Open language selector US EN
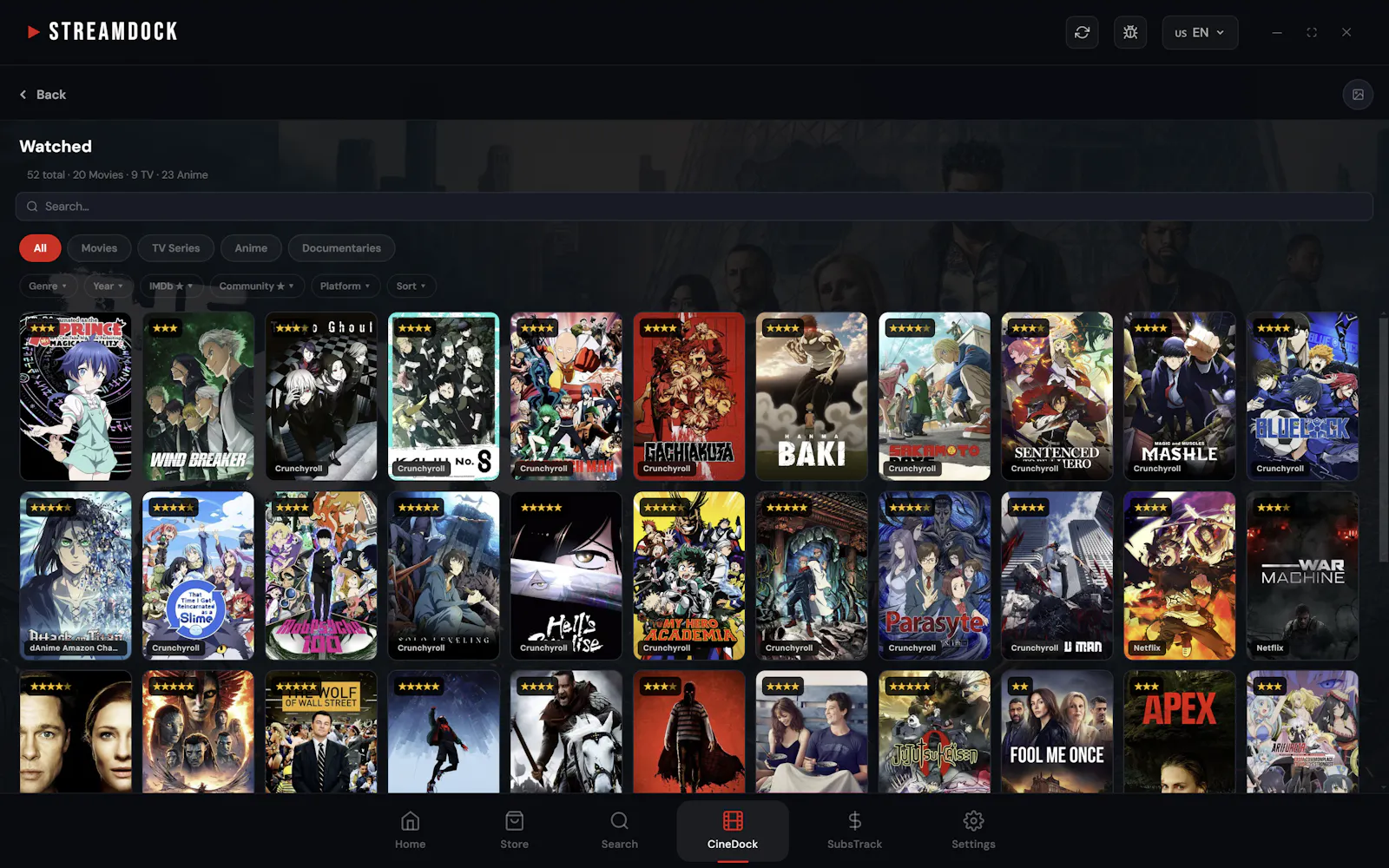 coord(1200,32)
